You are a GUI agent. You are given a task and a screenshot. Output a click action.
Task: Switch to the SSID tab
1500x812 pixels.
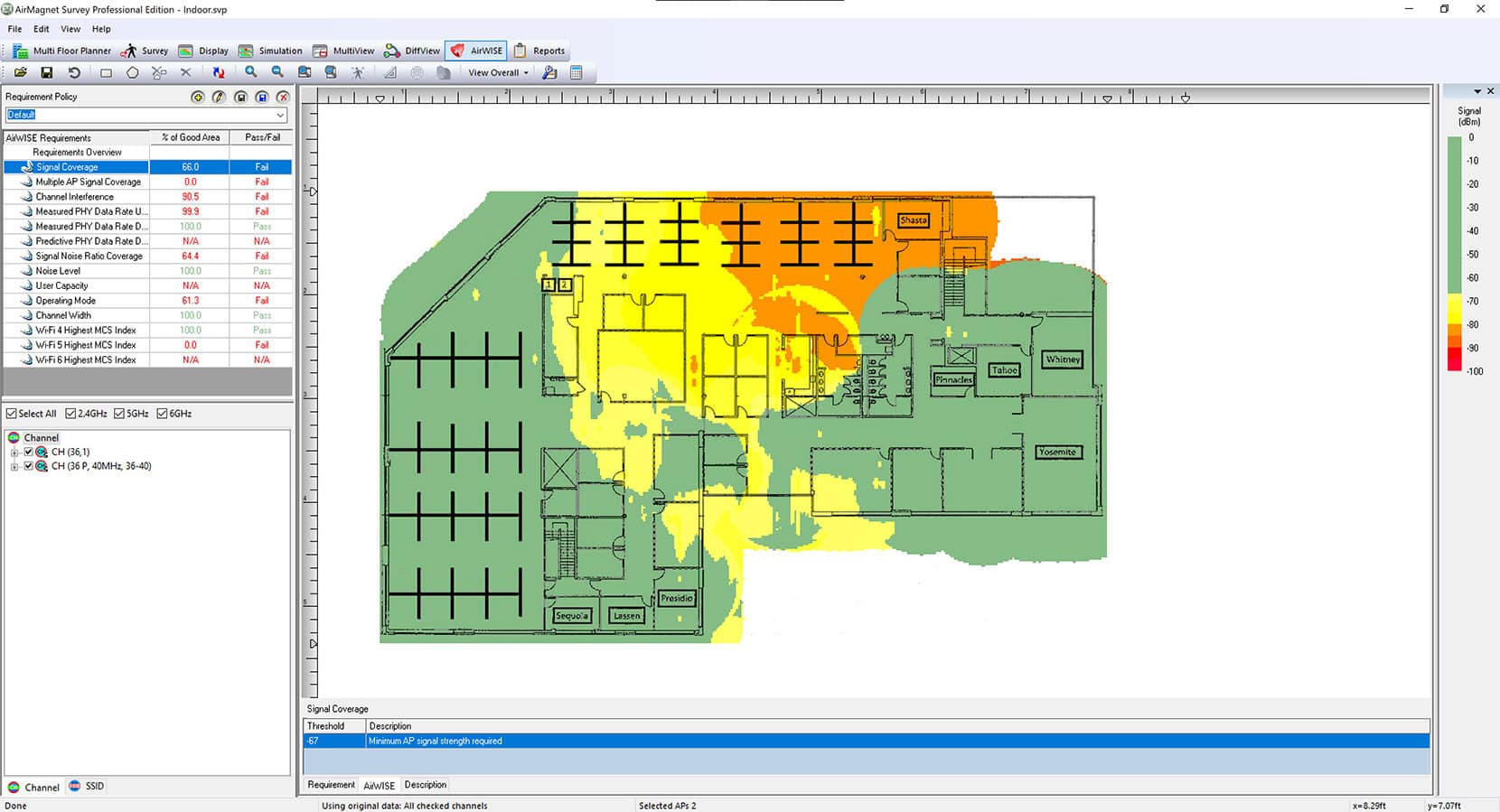pyautogui.click(x=88, y=787)
